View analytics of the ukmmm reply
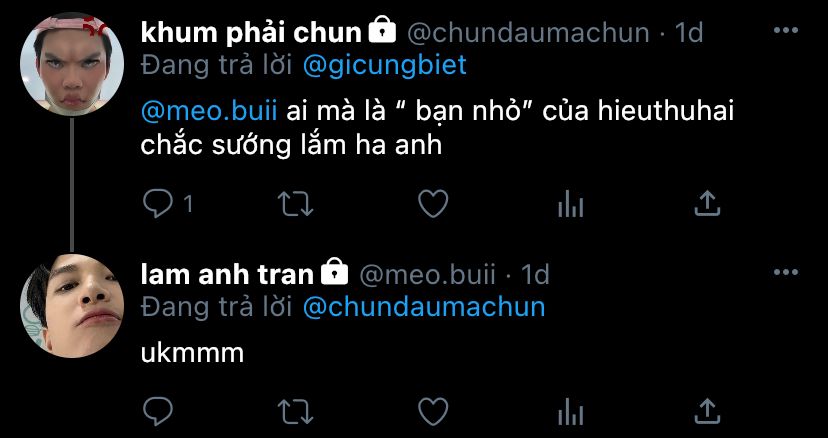This screenshot has height=438, width=828. pos(570,412)
